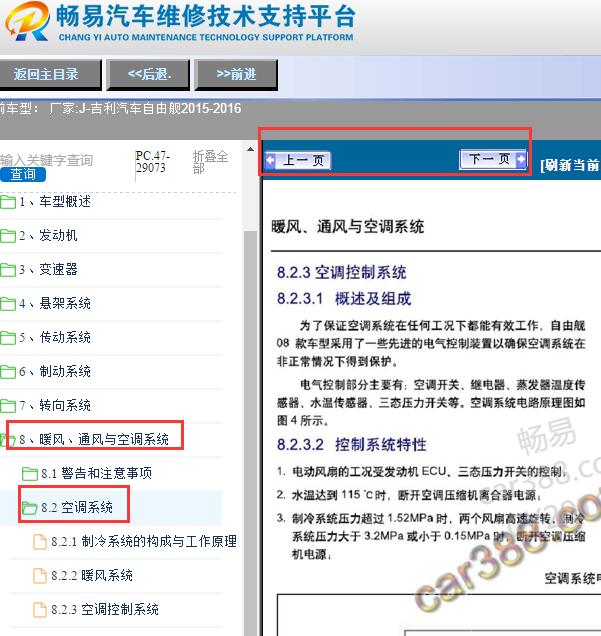Open folder icon for 1、车型概述
Viewport: 601px width, 636px height.
[x=8, y=202]
